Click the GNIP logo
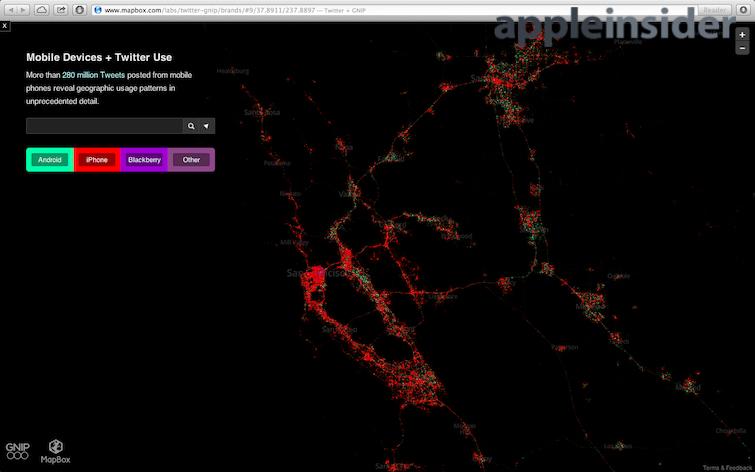Screen dimensions: 755x472 point(17,451)
